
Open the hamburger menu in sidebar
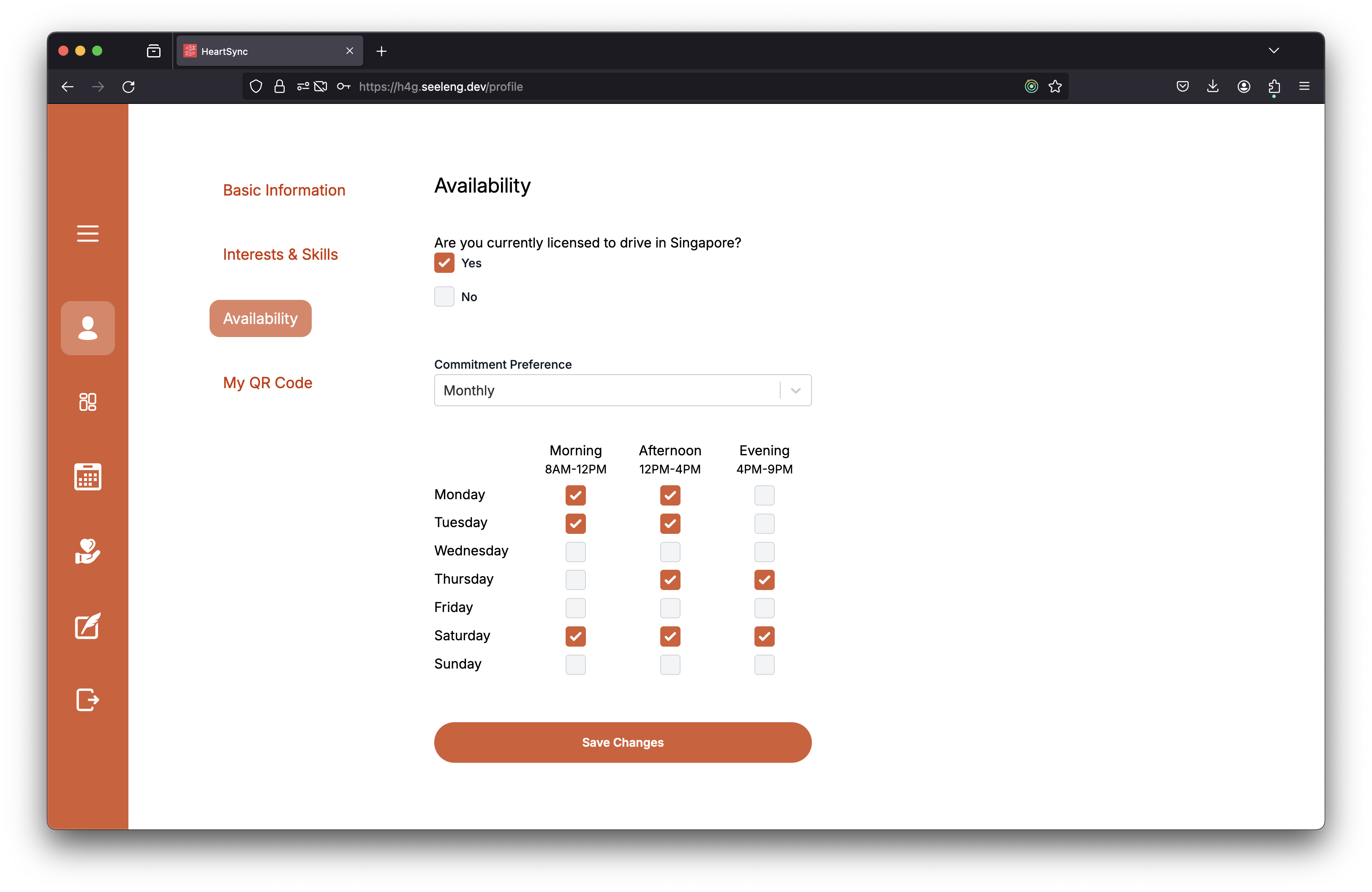coord(87,234)
